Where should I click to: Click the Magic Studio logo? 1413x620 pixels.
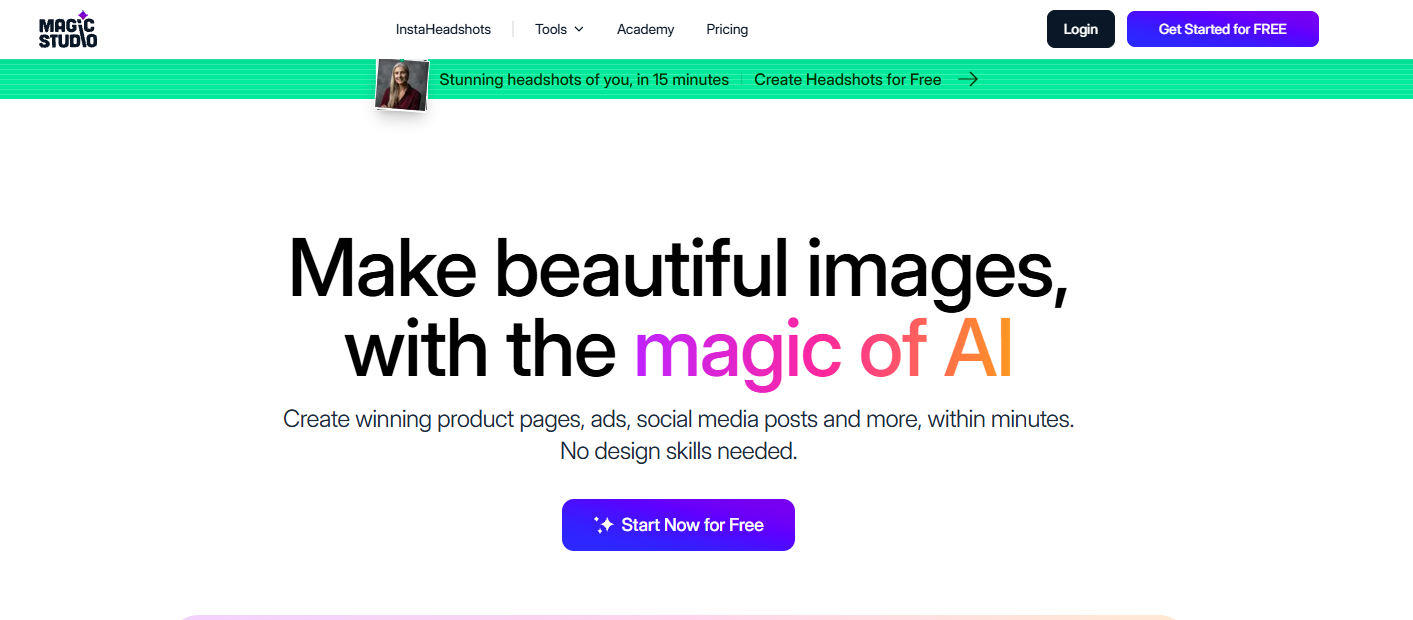68,29
